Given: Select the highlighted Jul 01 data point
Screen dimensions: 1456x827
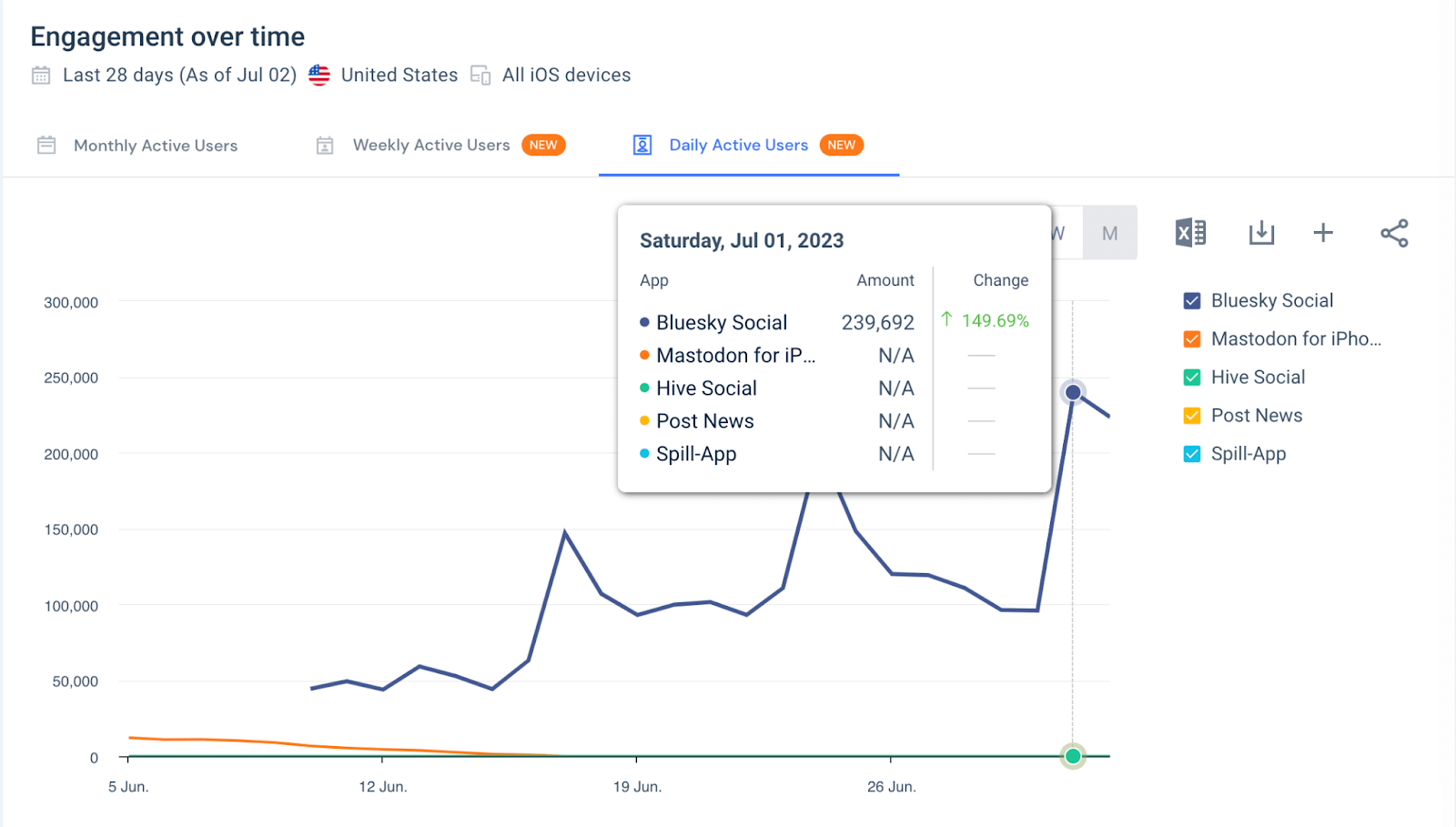Looking at the screenshot, I should pos(1073,392).
